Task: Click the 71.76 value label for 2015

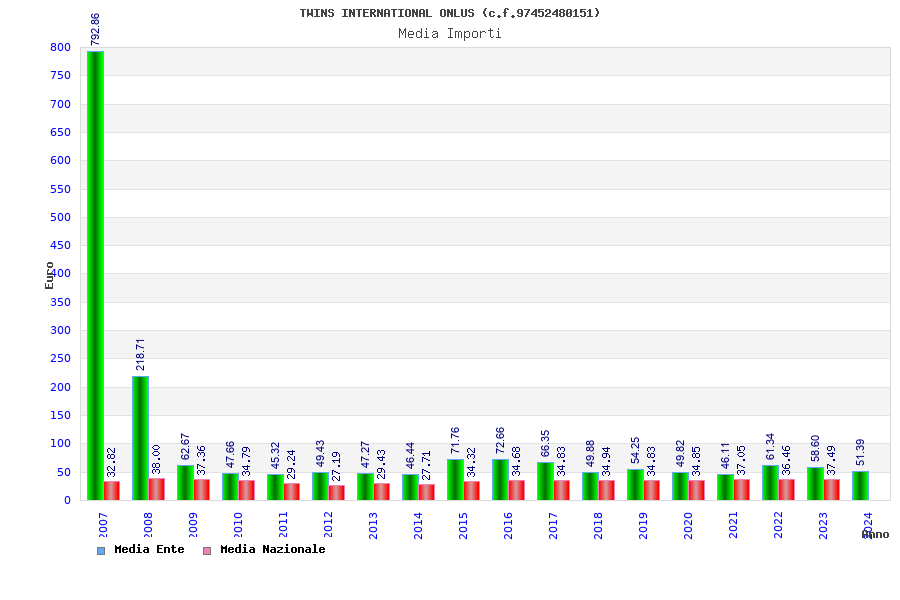Action: pos(455,440)
